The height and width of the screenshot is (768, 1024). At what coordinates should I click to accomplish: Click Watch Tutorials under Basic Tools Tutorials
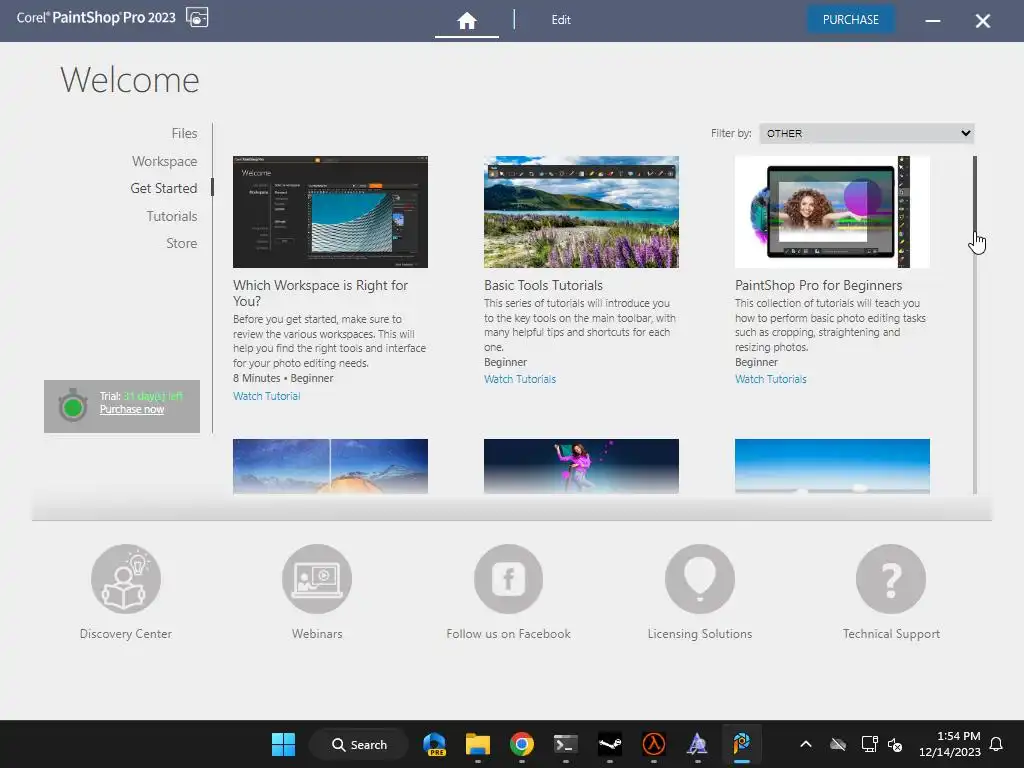point(520,379)
